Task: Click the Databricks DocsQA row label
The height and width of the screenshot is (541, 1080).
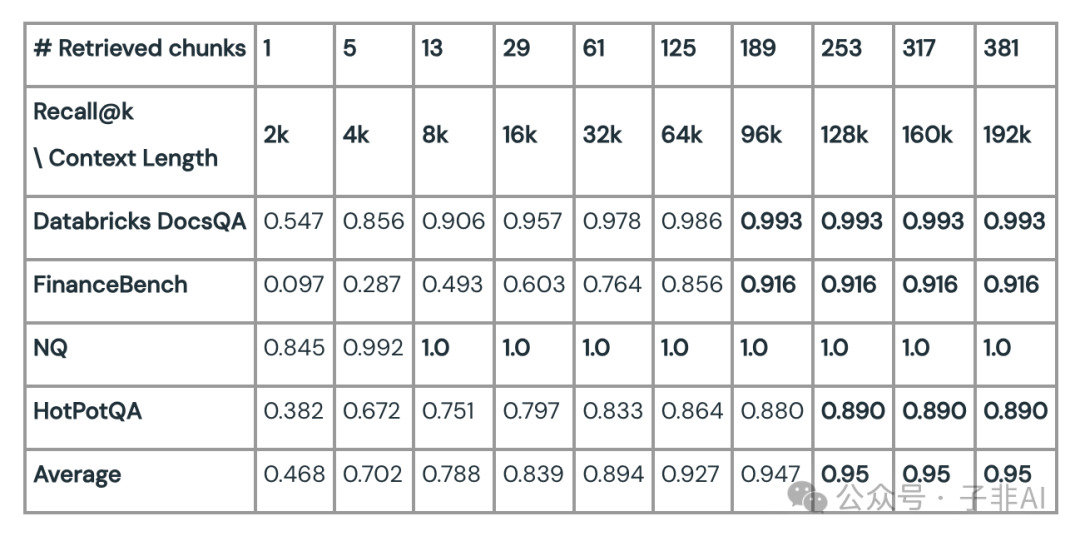Action: click(x=140, y=222)
